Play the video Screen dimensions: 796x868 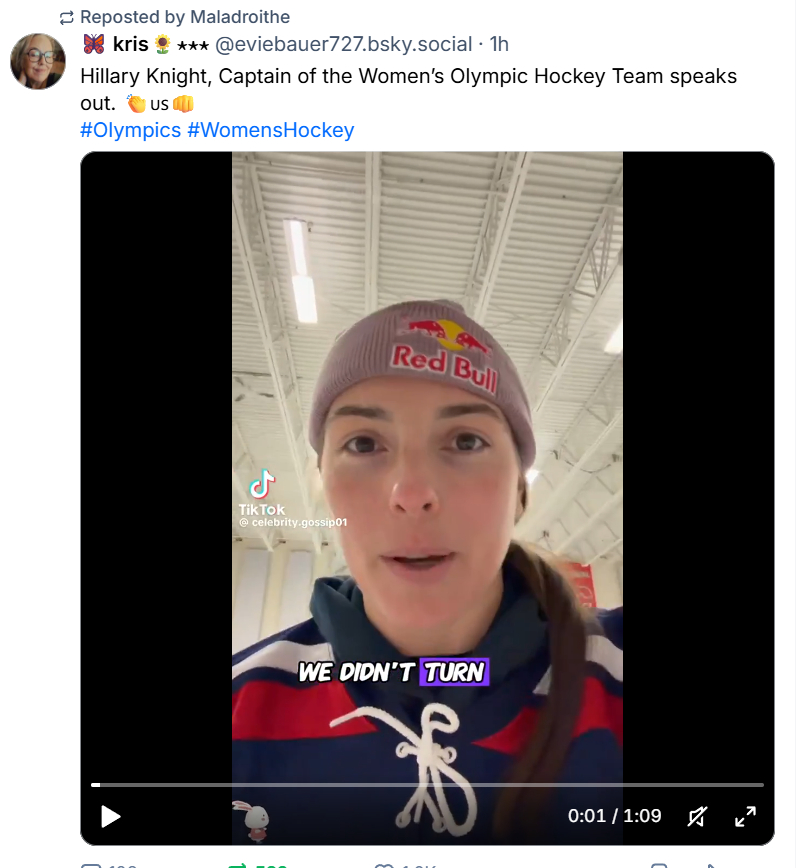[x=111, y=816]
